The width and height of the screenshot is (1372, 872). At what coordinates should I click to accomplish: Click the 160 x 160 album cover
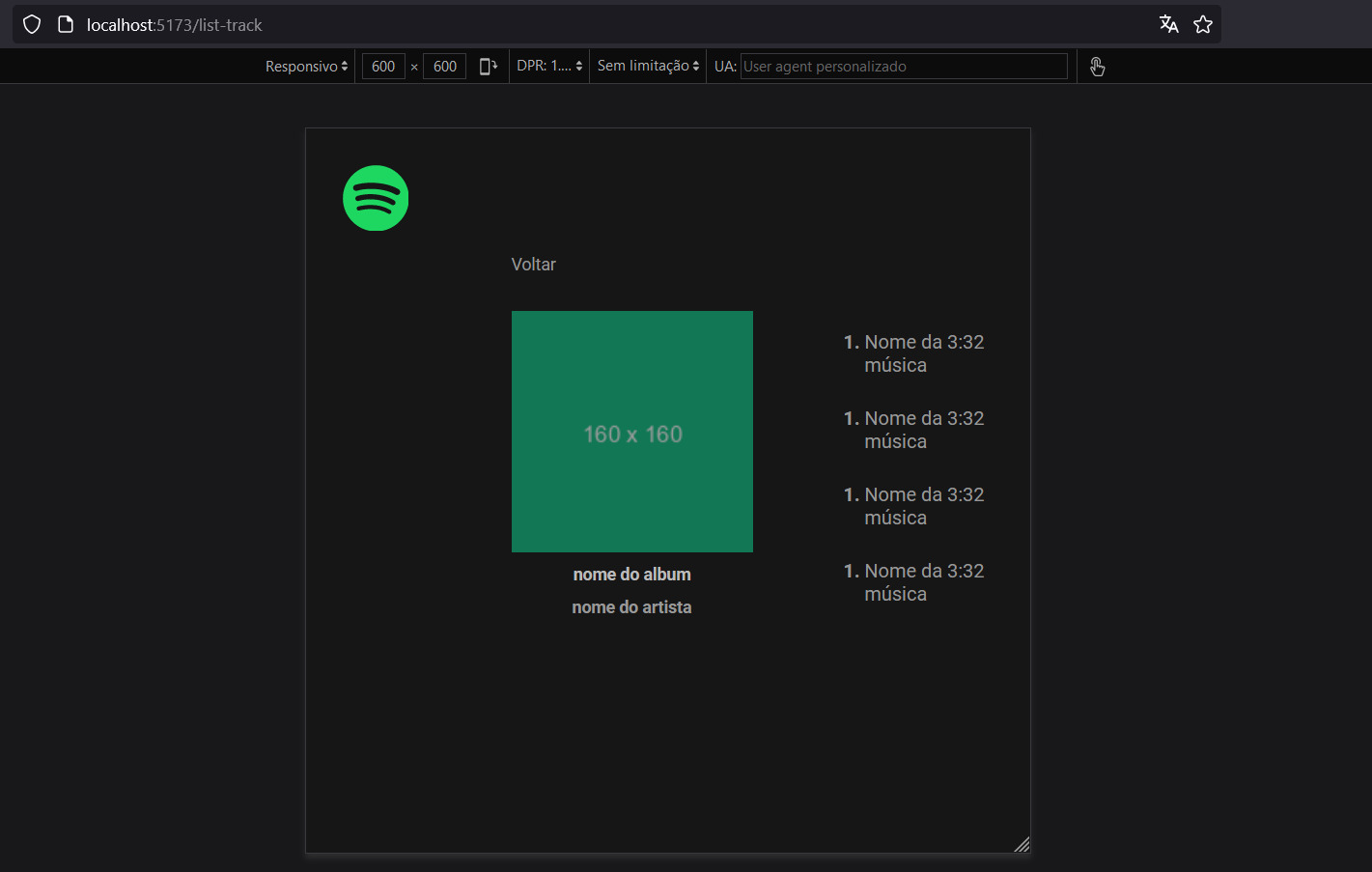[x=632, y=432]
